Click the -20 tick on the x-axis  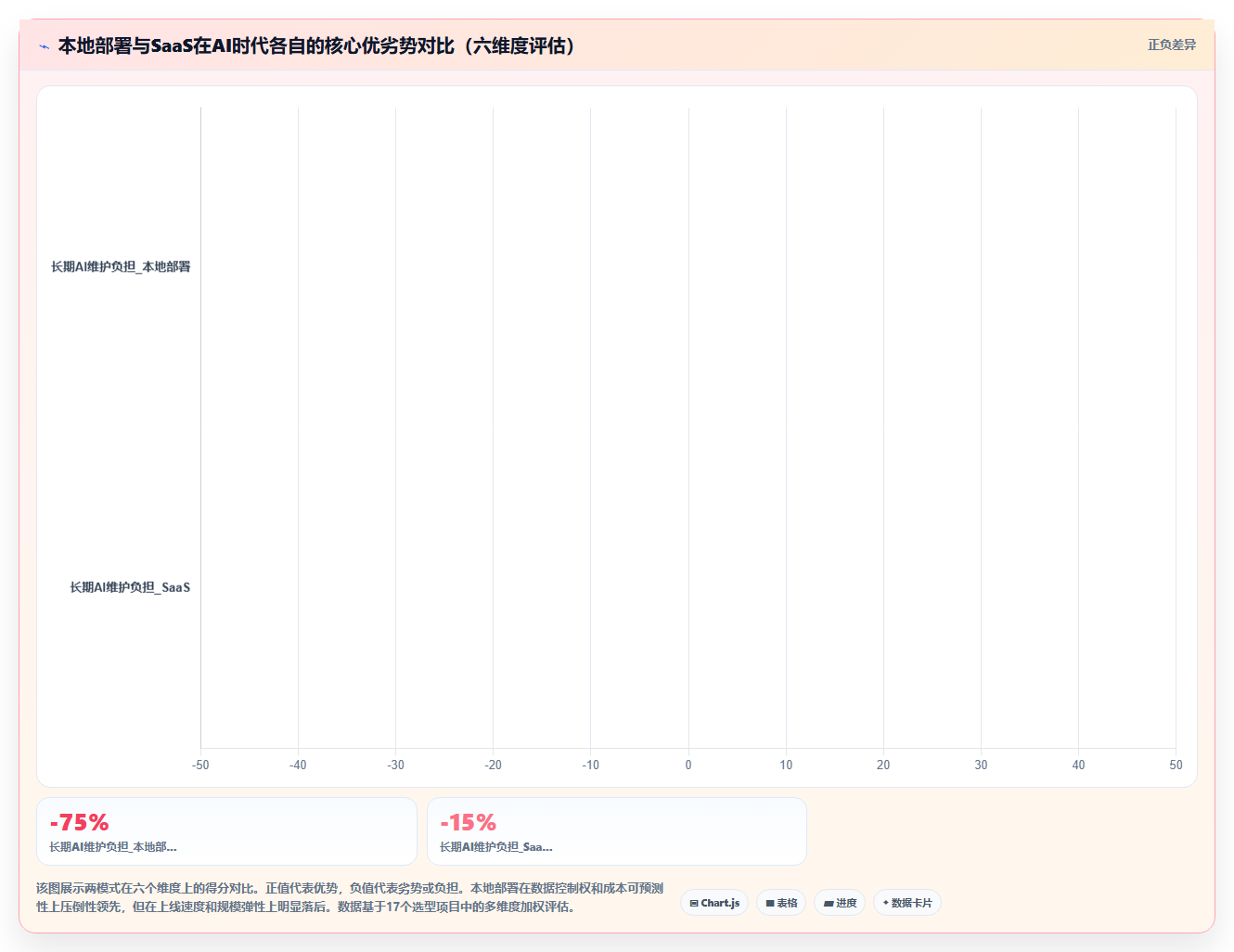click(493, 765)
